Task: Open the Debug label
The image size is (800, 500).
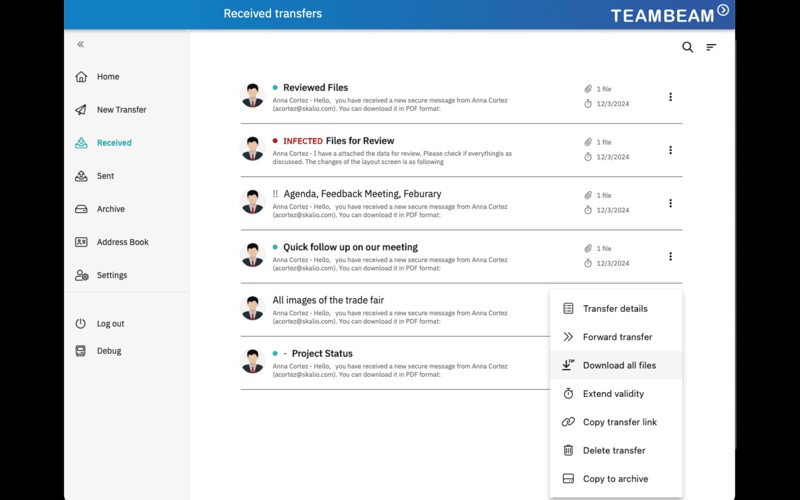Action: click(x=109, y=351)
